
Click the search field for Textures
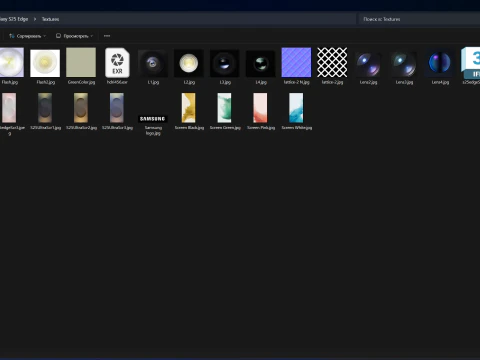[x=419, y=19]
